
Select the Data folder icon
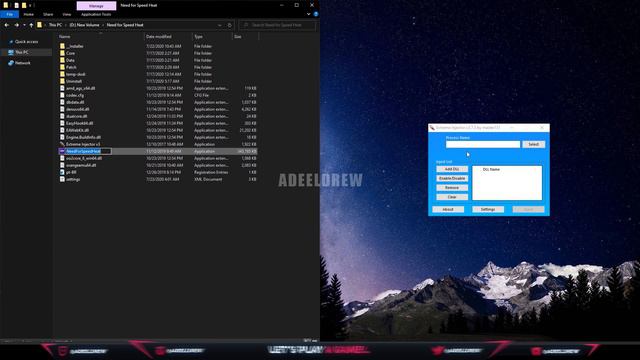pos(62,60)
